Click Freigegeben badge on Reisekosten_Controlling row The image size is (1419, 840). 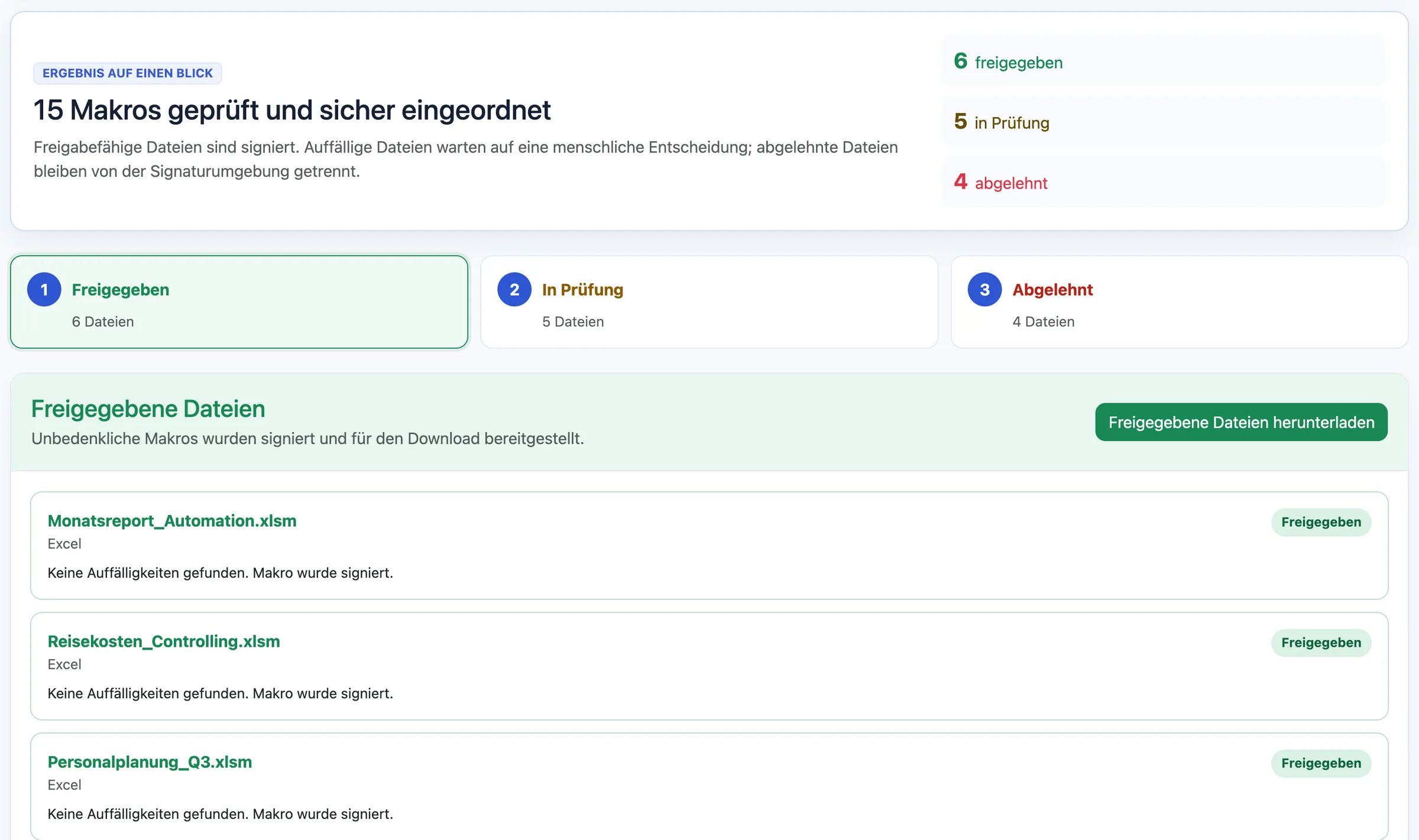(1321, 643)
